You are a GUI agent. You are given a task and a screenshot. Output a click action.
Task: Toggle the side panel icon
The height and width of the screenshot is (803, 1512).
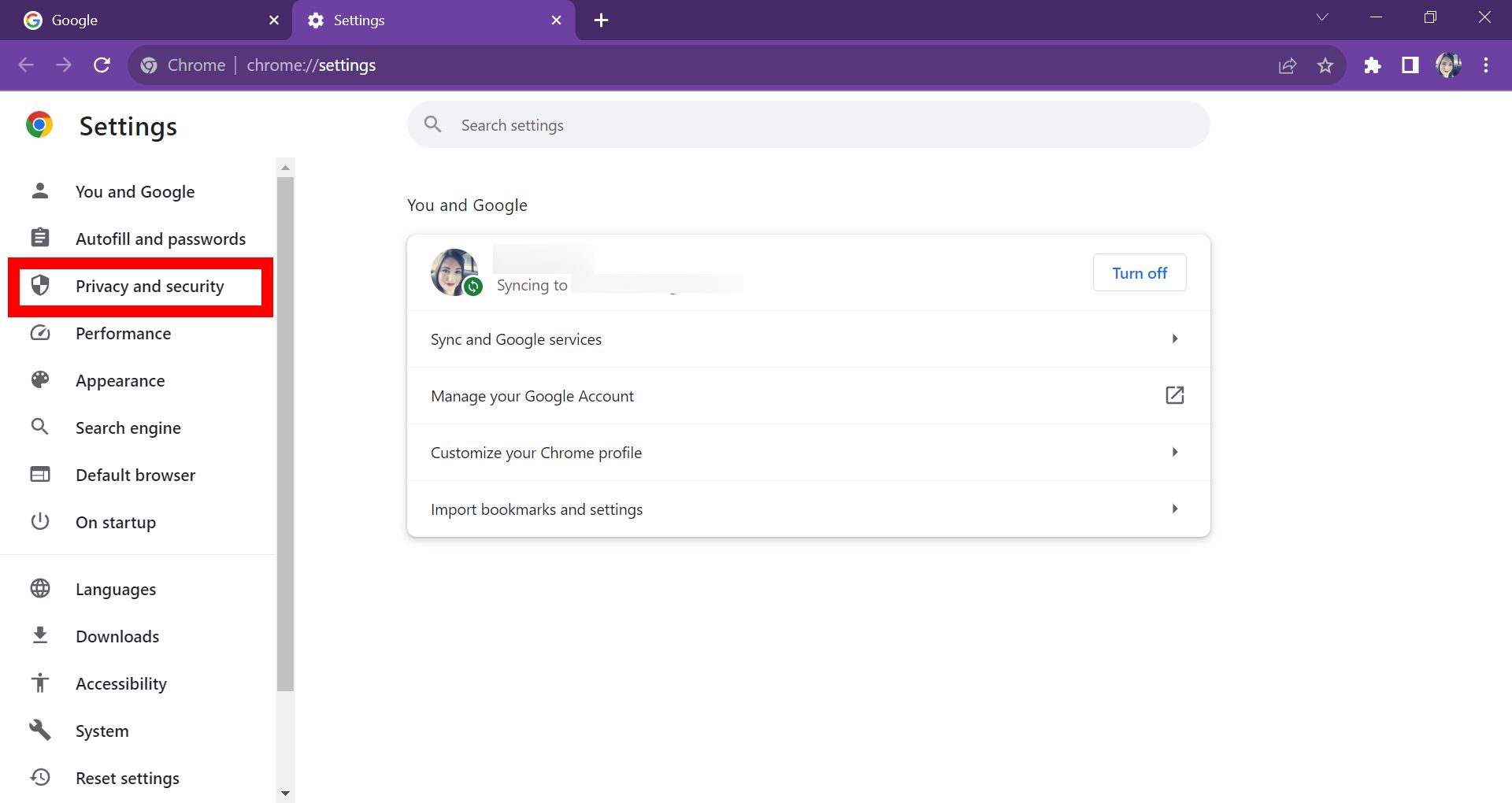click(1410, 65)
